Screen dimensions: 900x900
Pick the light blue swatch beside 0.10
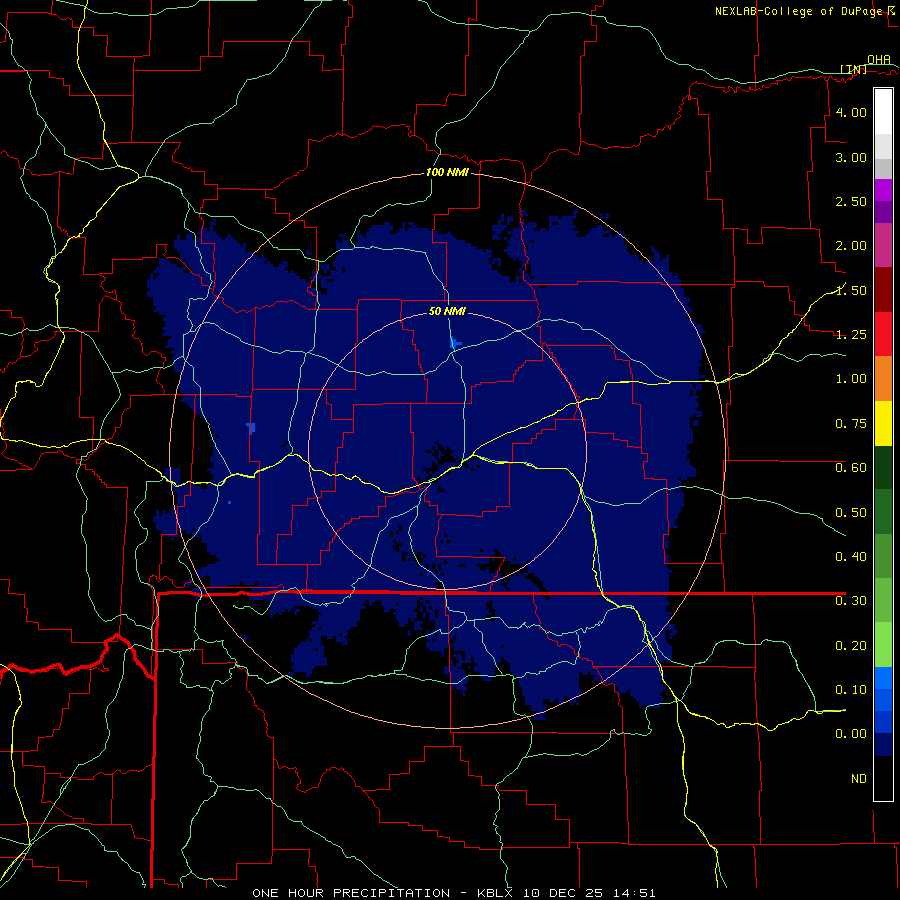[883, 678]
